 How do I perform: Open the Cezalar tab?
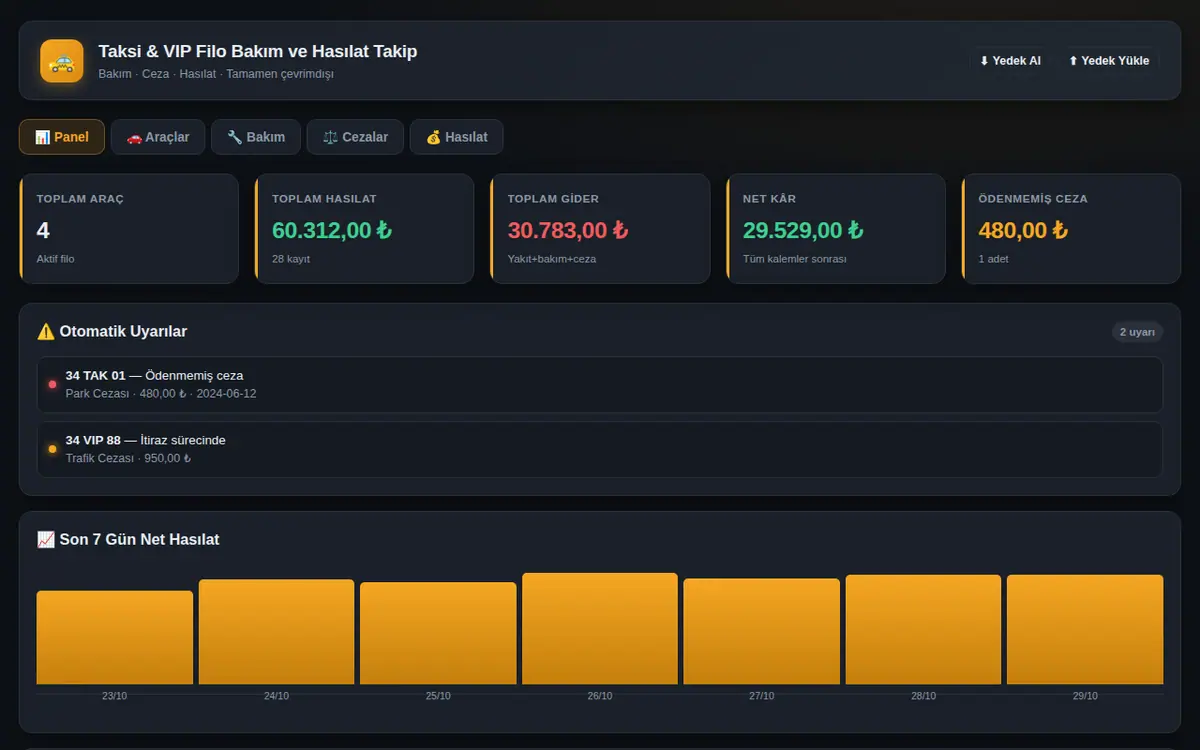pos(355,137)
